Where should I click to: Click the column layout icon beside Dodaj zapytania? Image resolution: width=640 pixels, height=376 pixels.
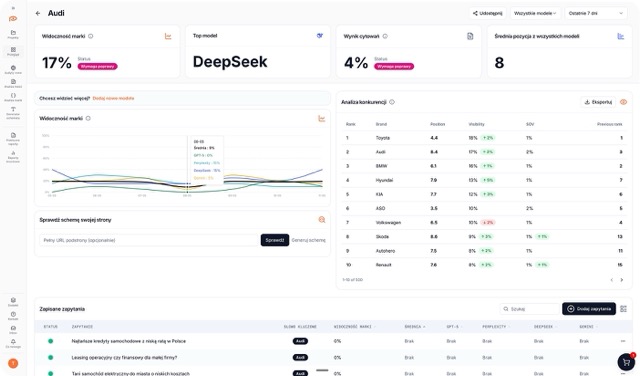point(623,309)
